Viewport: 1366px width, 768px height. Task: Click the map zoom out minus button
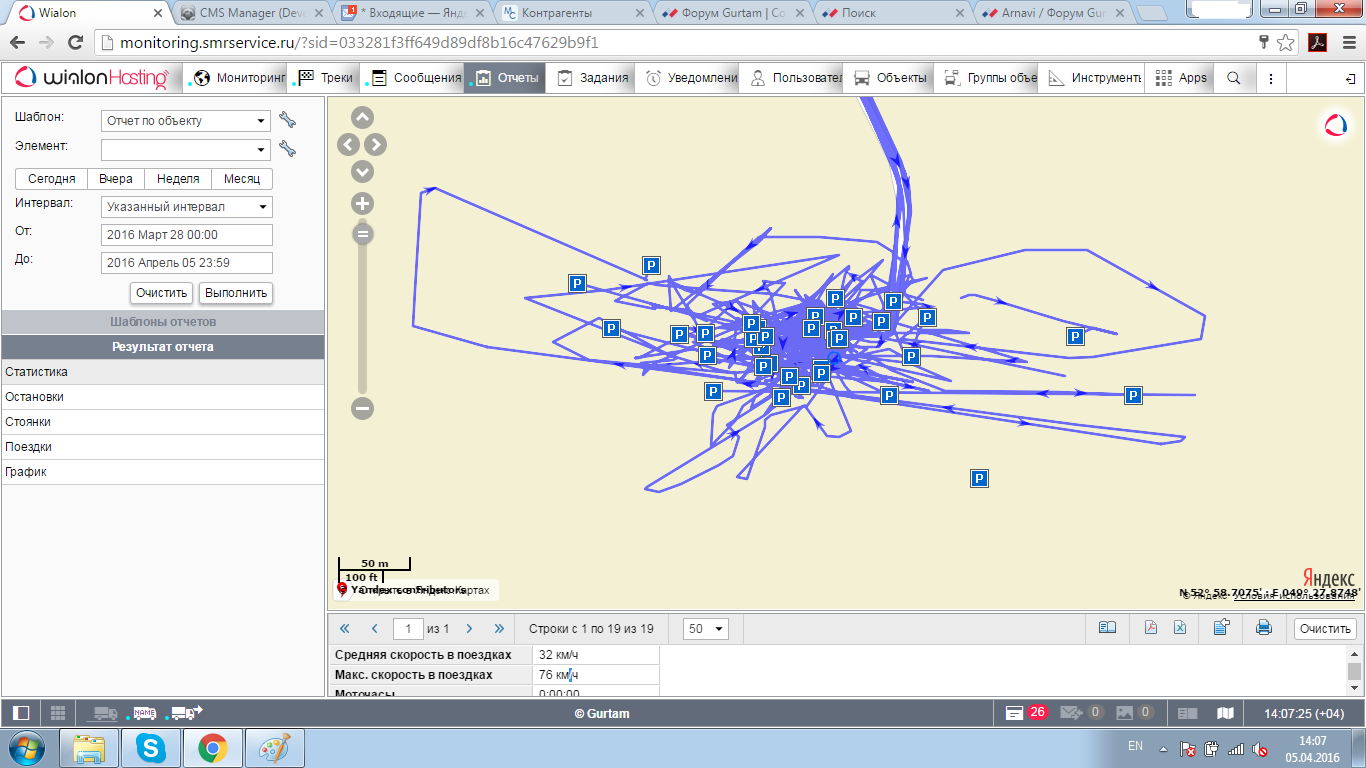[x=362, y=408]
